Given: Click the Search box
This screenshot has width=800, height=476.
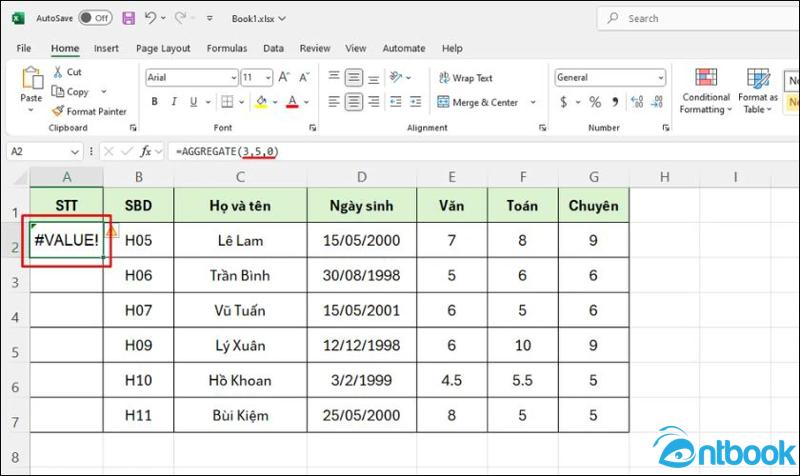Looking at the screenshot, I should click(x=699, y=18).
